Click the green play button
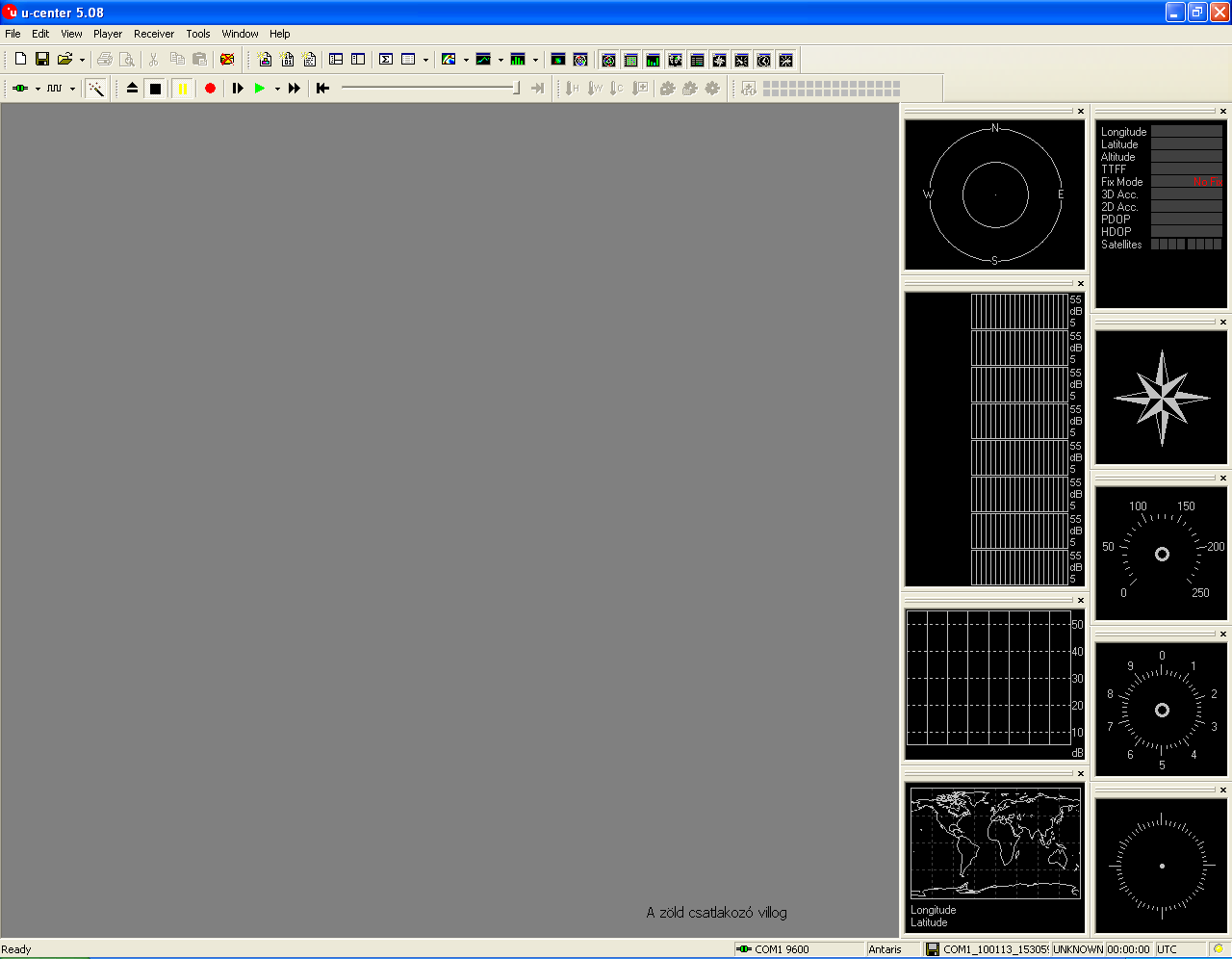This screenshot has width=1232, height=959. click(260, 89)
